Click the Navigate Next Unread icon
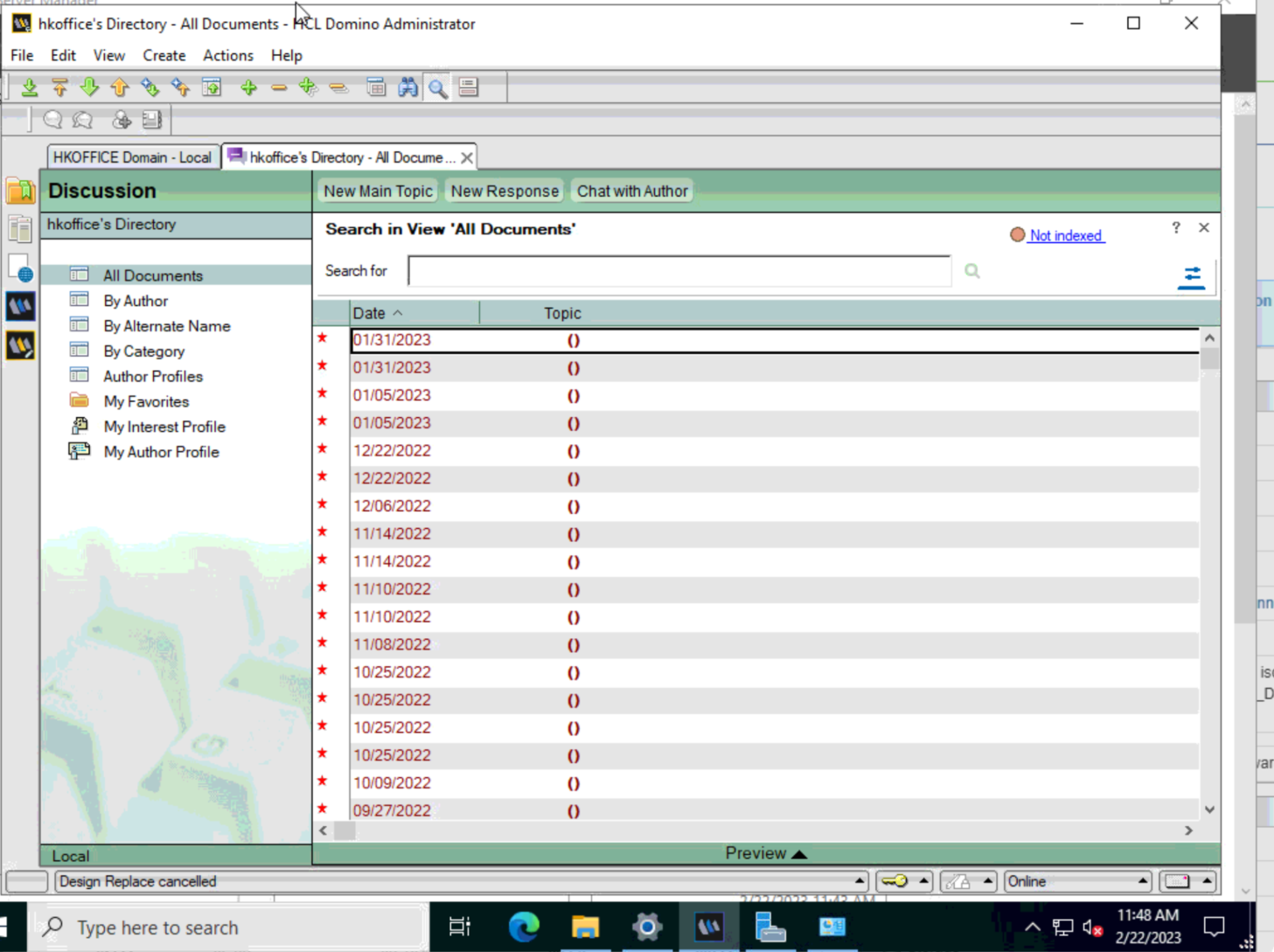Image resolution: width=1274 pixels, height=952 pixels. pos(150,87)
